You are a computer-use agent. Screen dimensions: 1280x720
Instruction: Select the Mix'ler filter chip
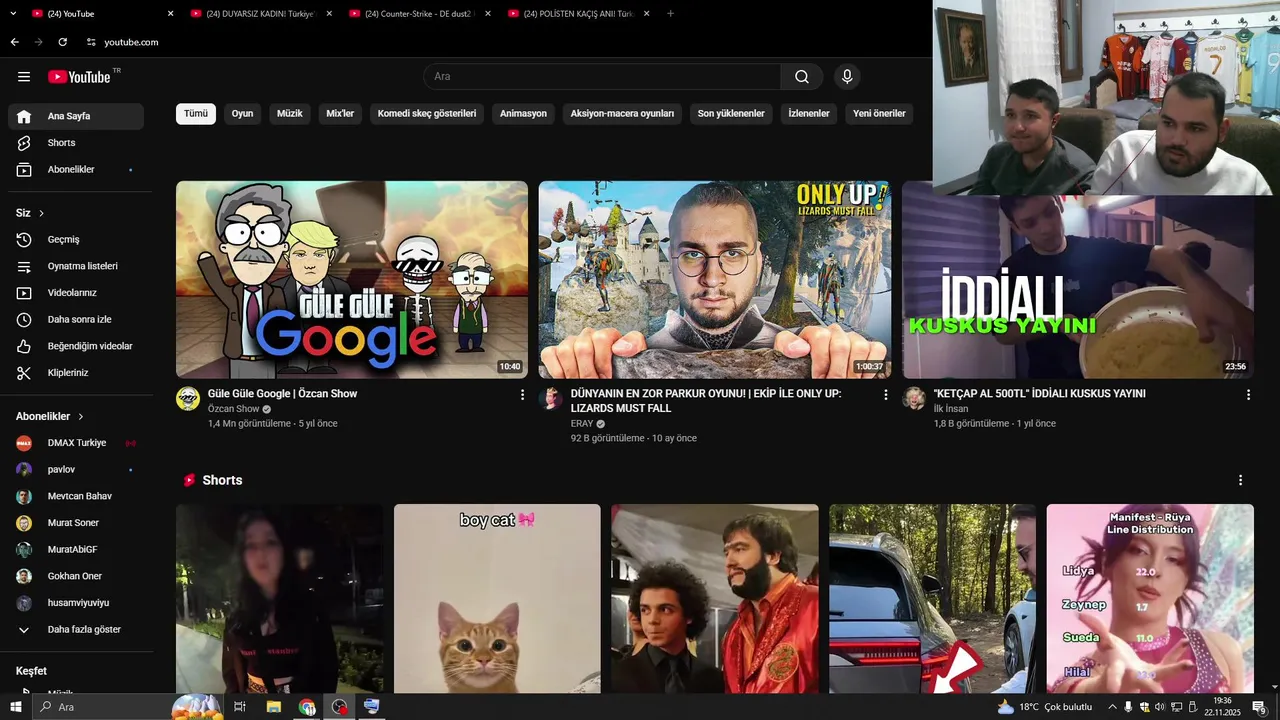pos(340,114)
